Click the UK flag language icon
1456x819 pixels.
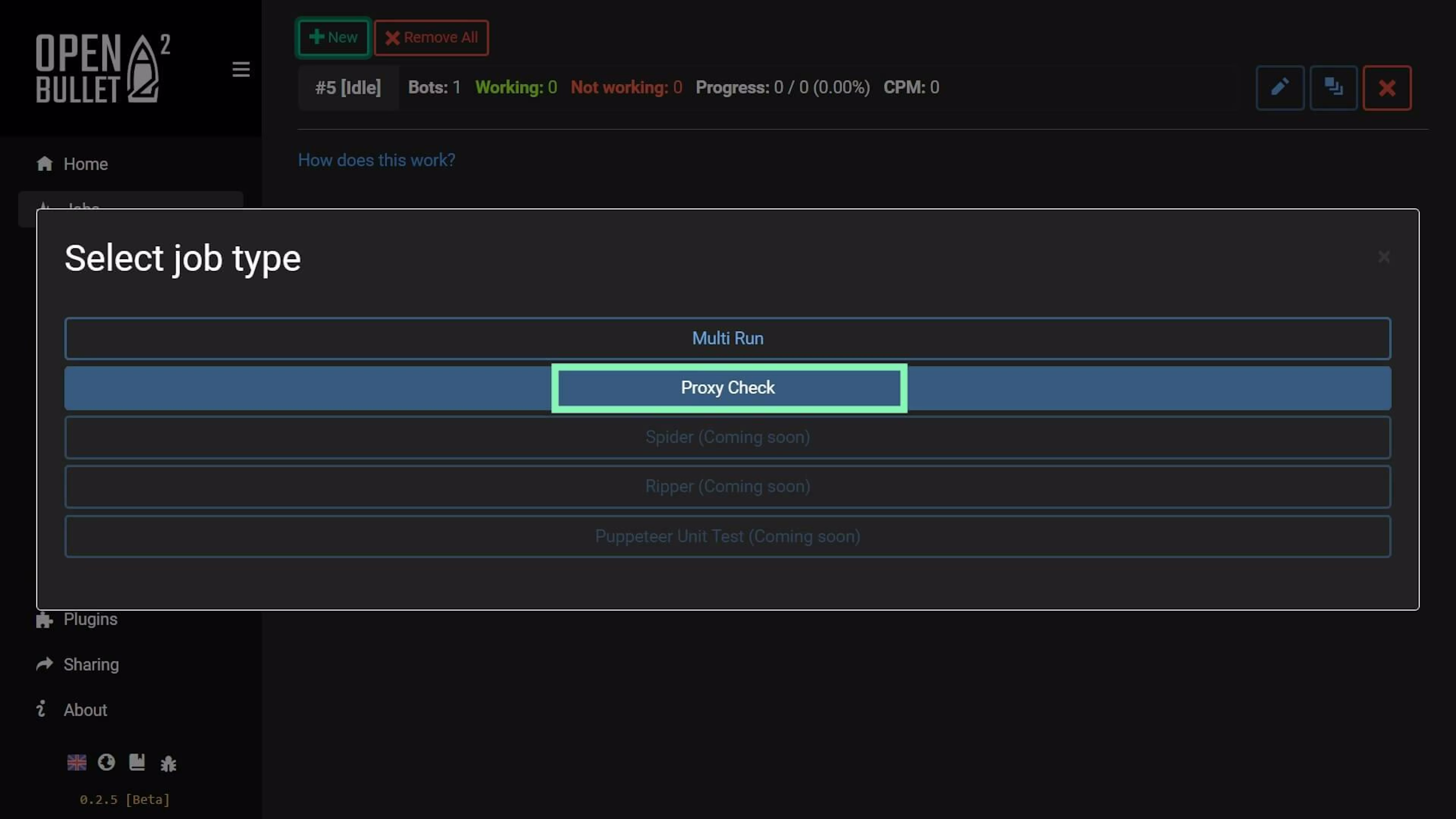point(77,763)
